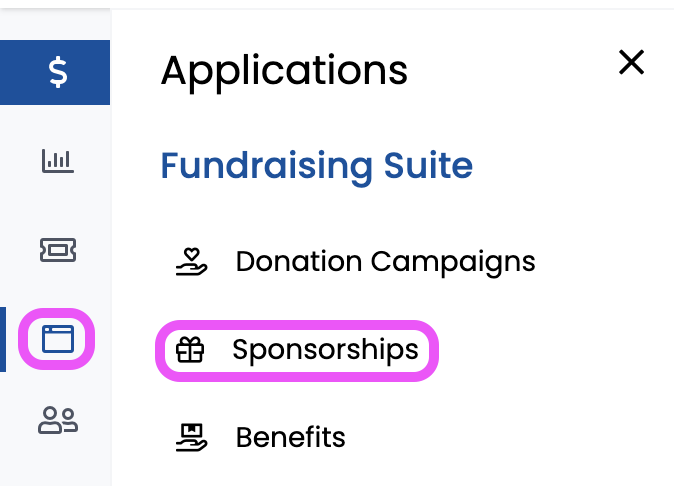Screen dimensions: 674x486
Task: Open the dollar sign sidebar section
Action: click(x=58, y=73)
